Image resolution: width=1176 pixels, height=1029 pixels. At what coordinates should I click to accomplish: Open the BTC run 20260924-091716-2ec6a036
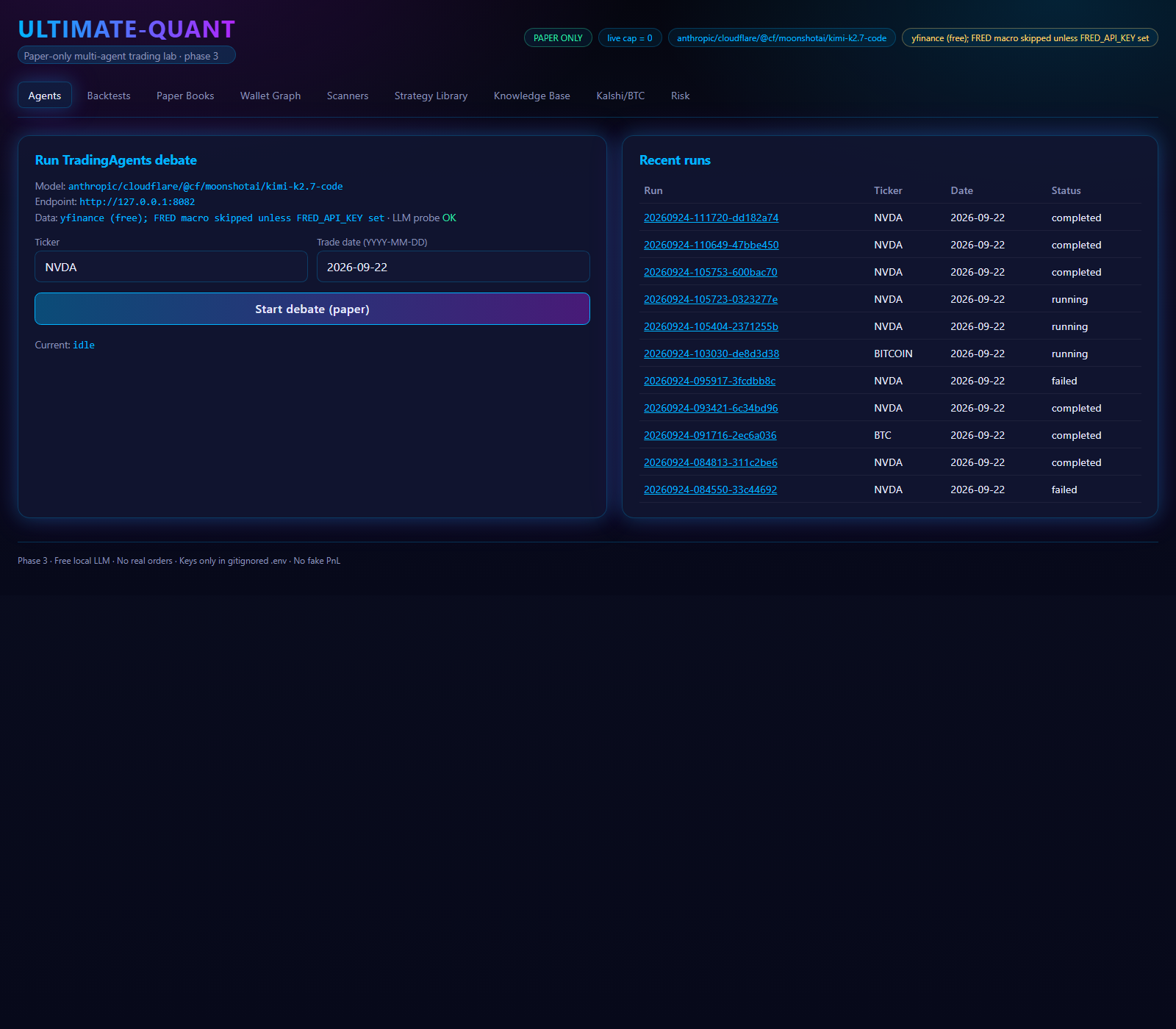pos(710,435)
